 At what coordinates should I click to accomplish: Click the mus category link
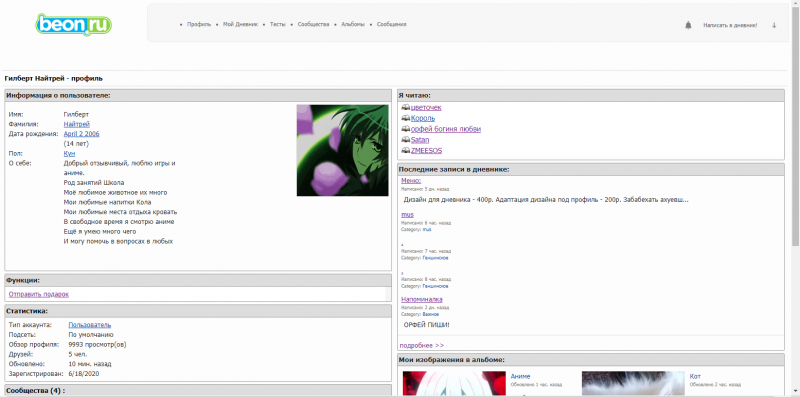(427, 230)
